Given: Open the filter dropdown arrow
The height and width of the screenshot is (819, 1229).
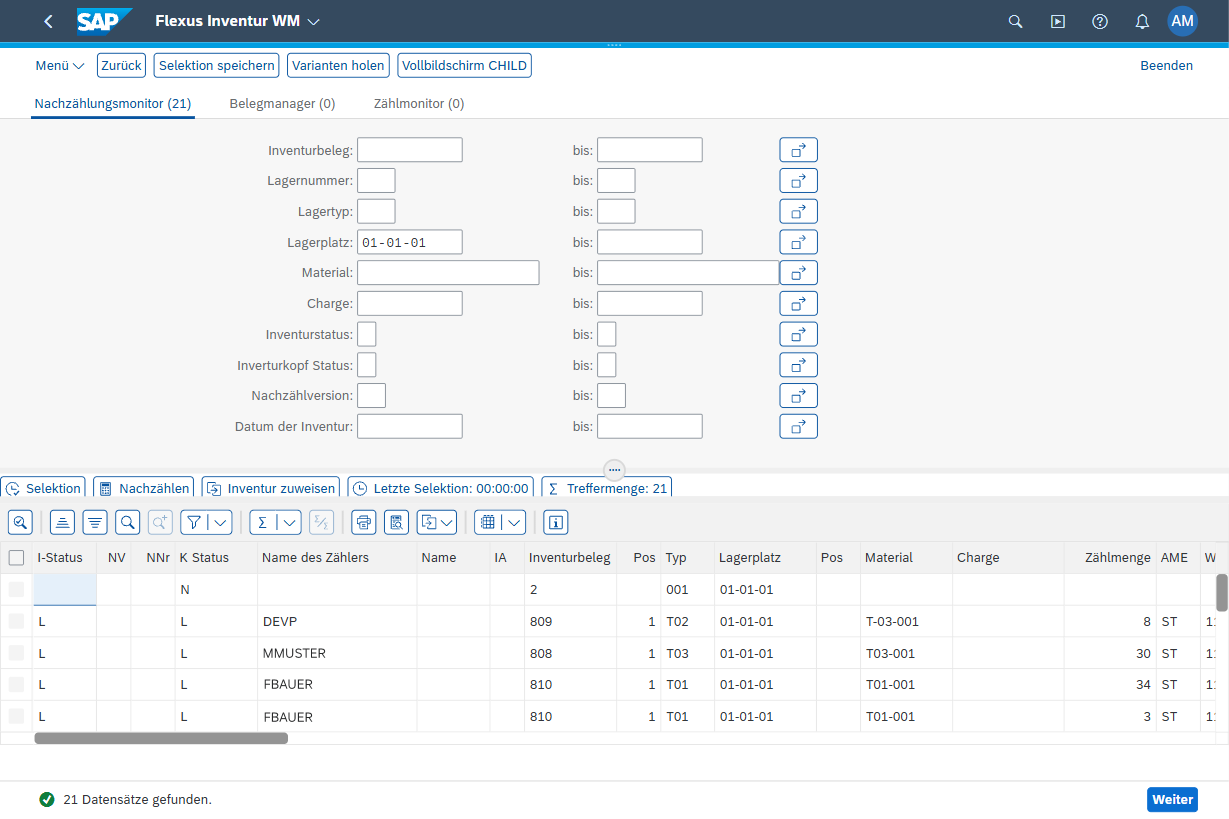Looking at the screenshot, I should click(220, 522).
